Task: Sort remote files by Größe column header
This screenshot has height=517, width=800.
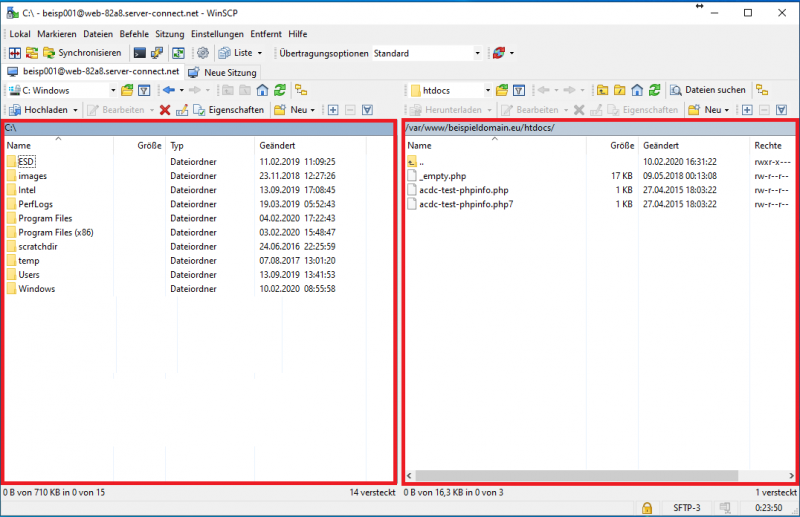Action: [x=622, y=146]
